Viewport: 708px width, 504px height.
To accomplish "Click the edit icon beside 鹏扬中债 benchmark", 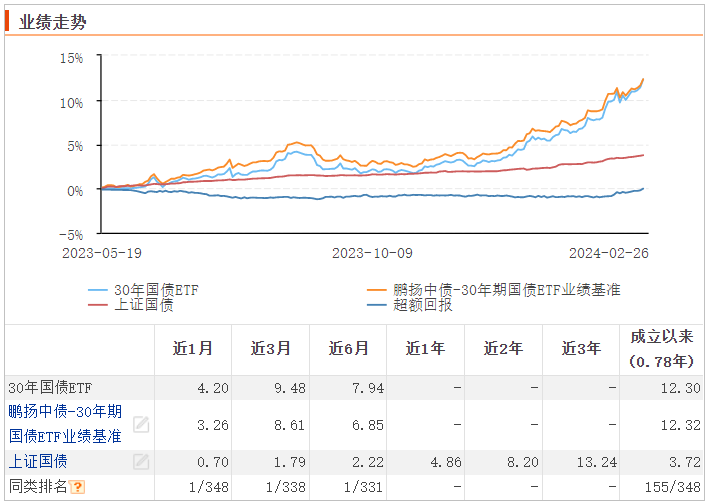I will 141,424.
